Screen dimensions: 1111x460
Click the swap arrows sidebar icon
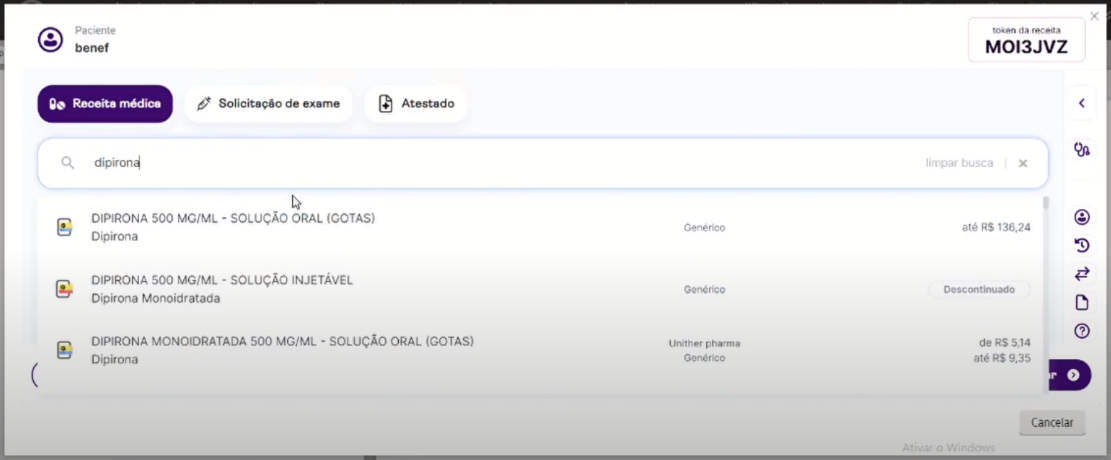tap(1081, 274)
